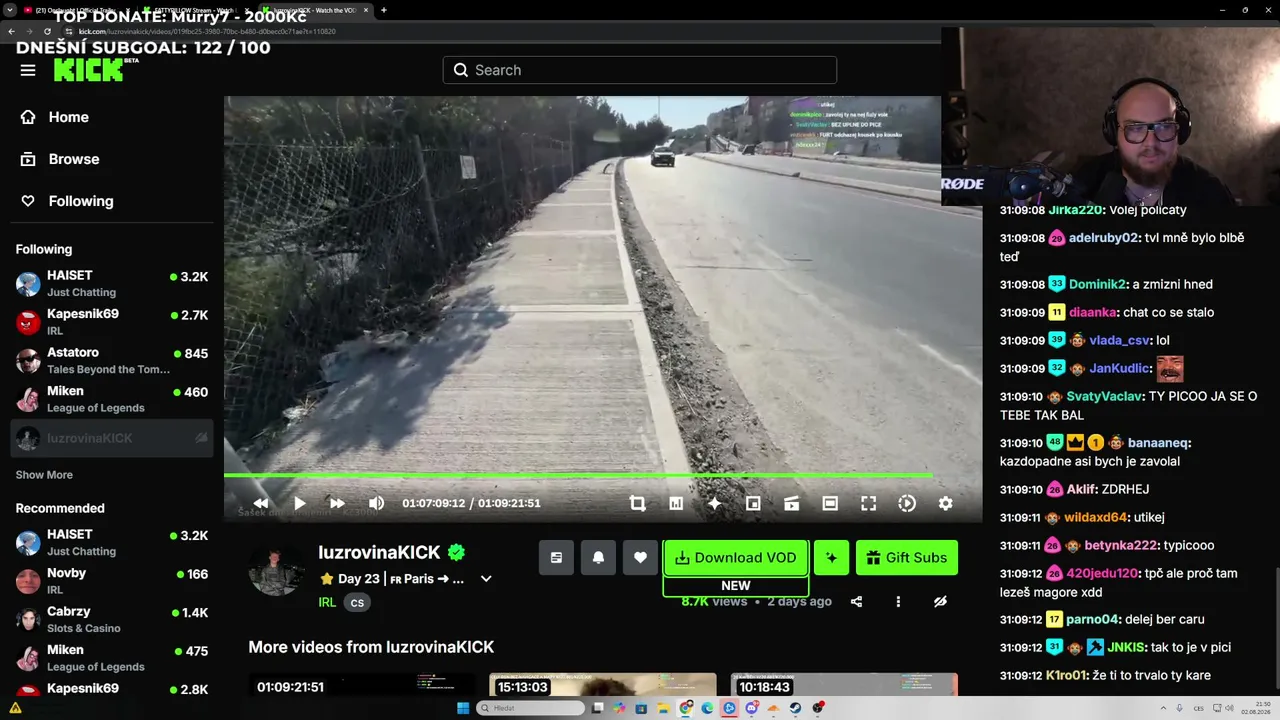The height and width of the screenshot is (720, 1280).
Task: Select offline luzrovinaKICK in Following list
Action: pos(112,438)
